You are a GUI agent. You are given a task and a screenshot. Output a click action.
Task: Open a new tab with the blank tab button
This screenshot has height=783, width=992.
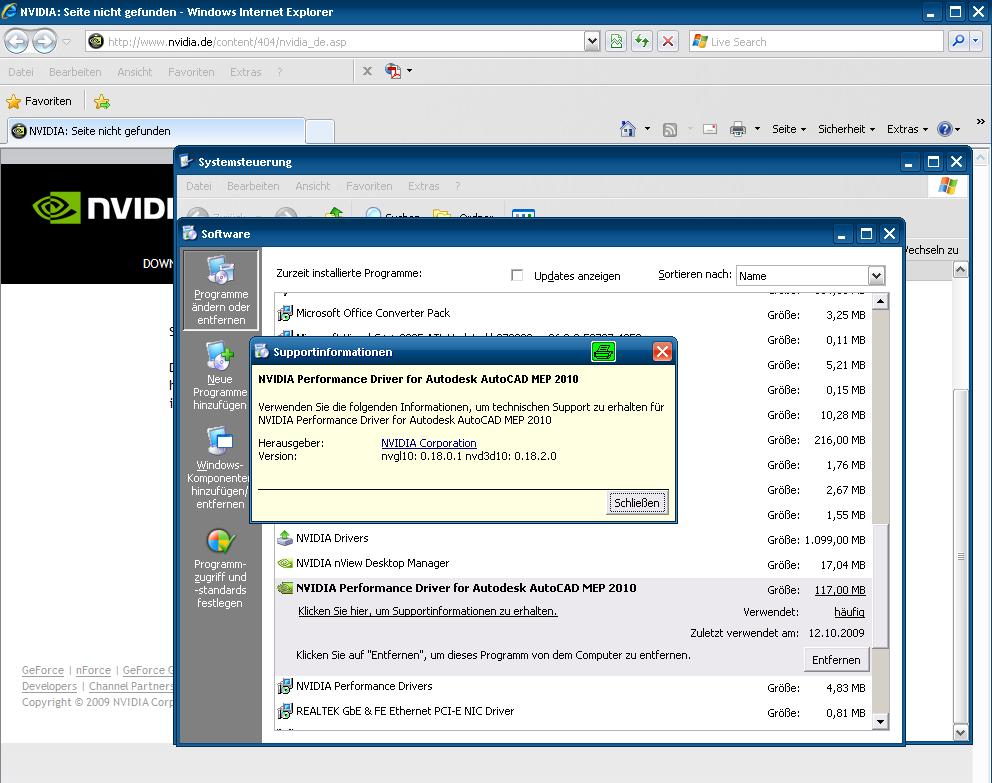pyautogui.click(x=320, y=132)
